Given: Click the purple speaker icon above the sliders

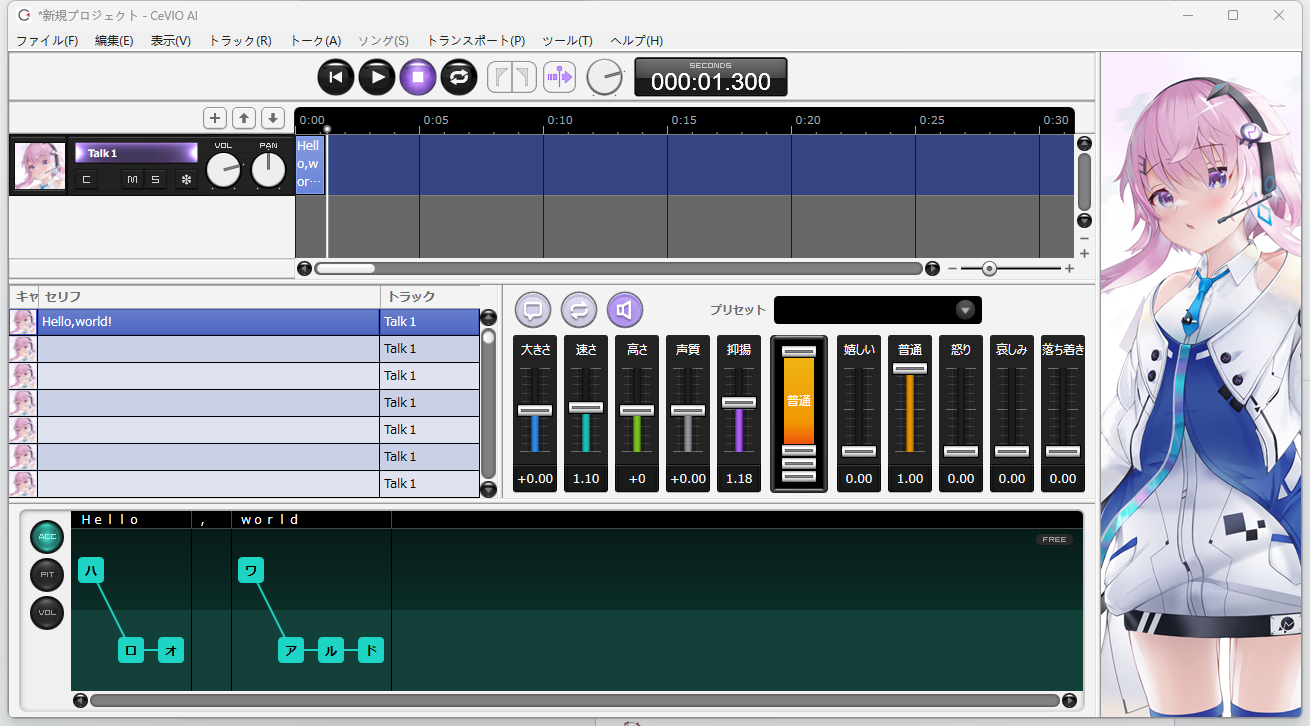Looking at the screenshot, I should point(624,310).
